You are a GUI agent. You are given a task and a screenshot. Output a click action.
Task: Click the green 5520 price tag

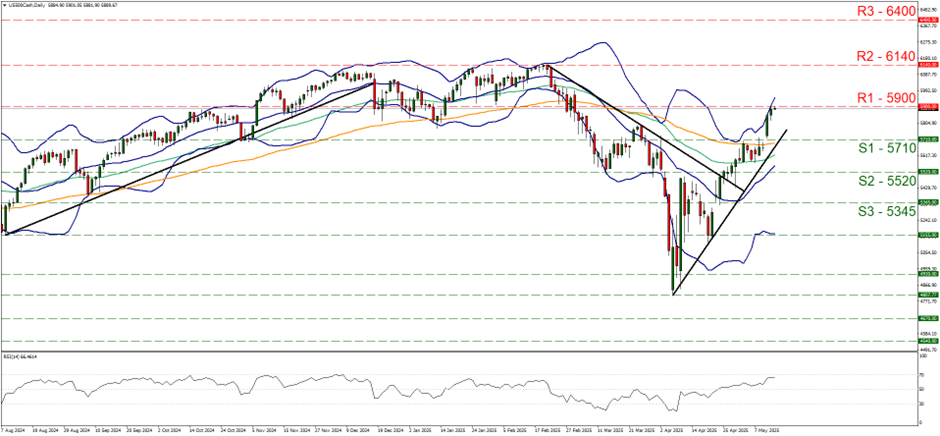click(x=927, y=172)
